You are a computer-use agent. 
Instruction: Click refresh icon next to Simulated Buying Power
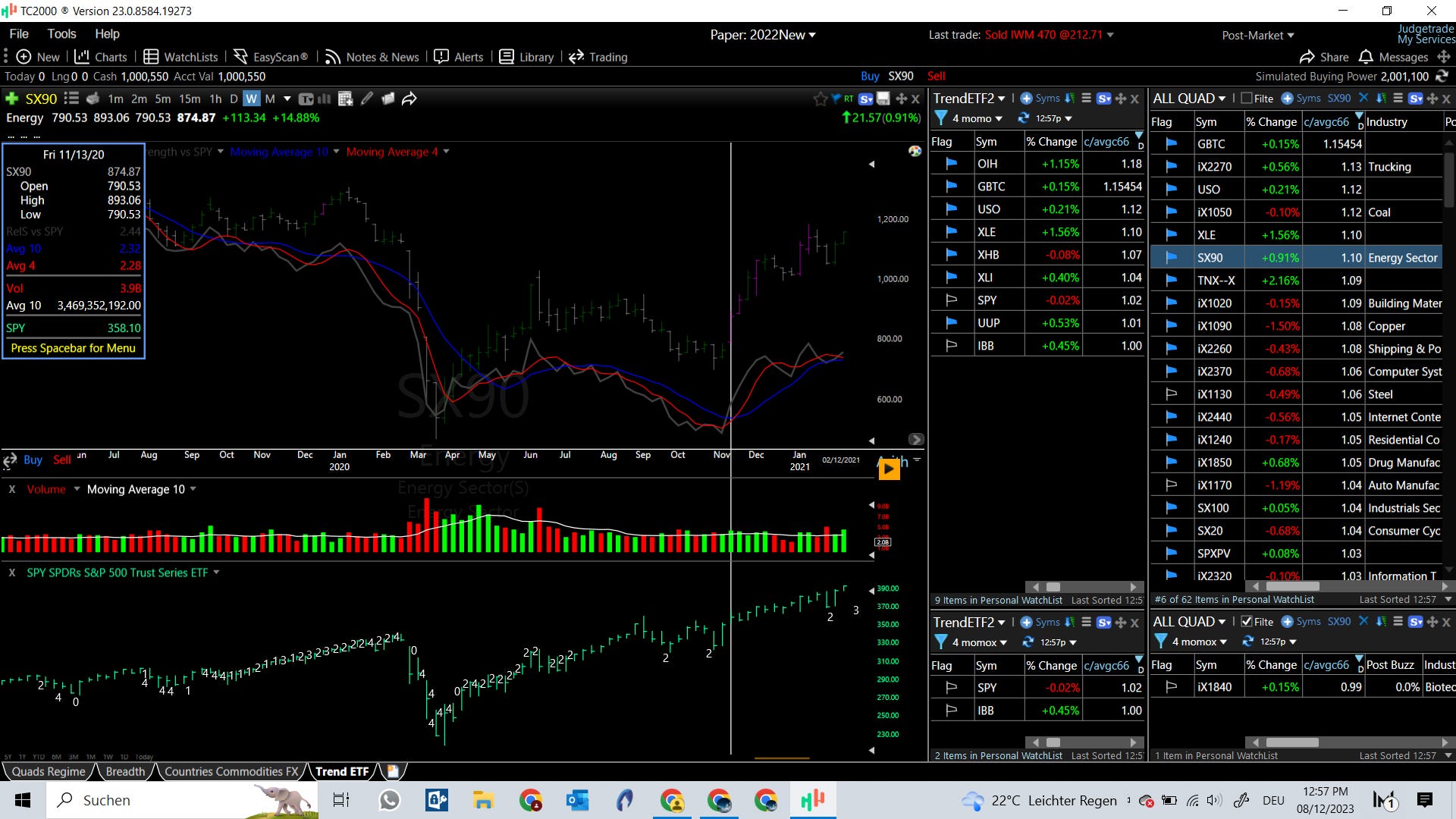(x=1442, y=76)
